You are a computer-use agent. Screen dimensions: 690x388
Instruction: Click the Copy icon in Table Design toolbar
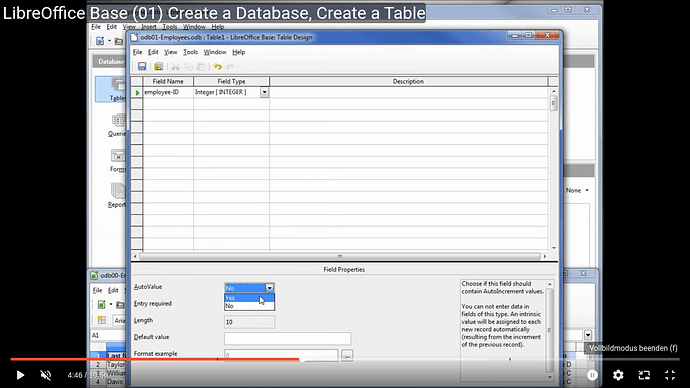pyautogui.click(x=188, y=66)
